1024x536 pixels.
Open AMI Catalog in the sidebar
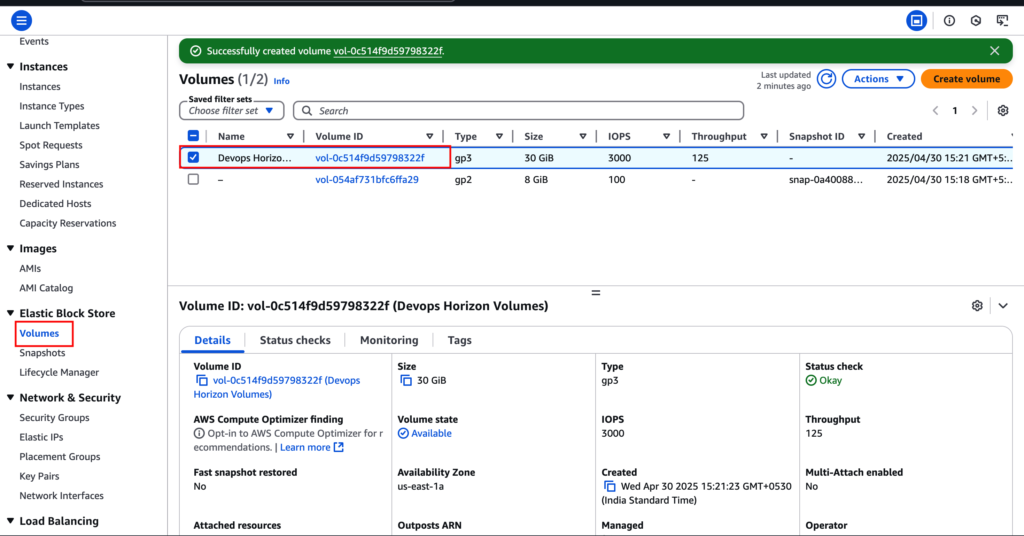[x=46, y=288]
